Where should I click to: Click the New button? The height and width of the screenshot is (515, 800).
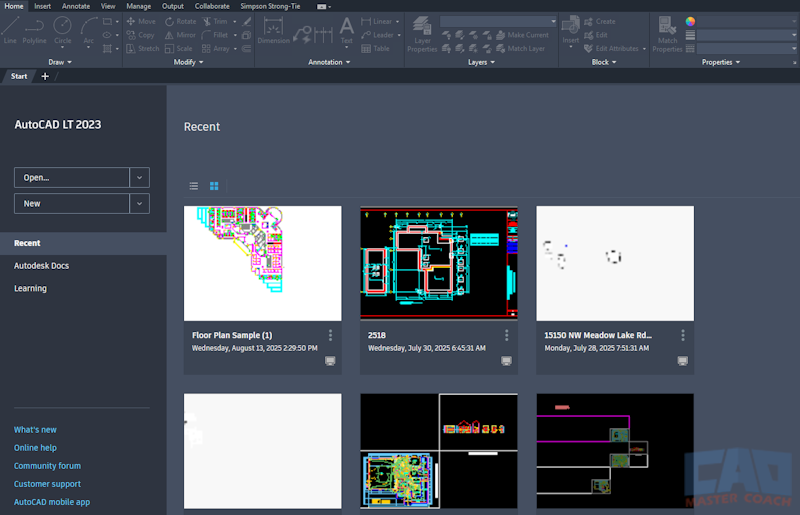pyautogui.click(x=71, y=204)
